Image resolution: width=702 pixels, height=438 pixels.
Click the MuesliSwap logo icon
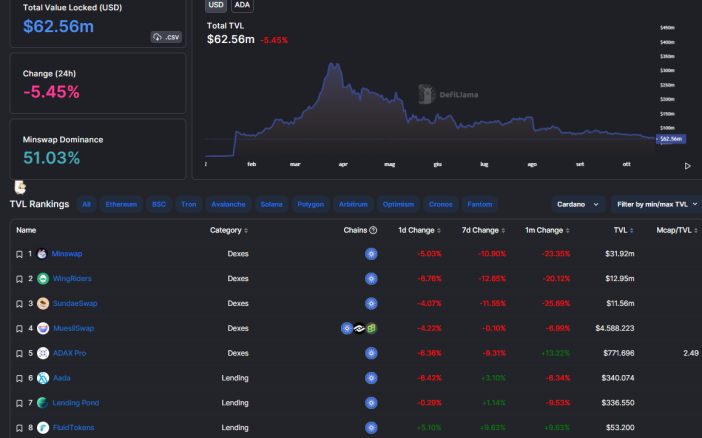click(43, 328)
